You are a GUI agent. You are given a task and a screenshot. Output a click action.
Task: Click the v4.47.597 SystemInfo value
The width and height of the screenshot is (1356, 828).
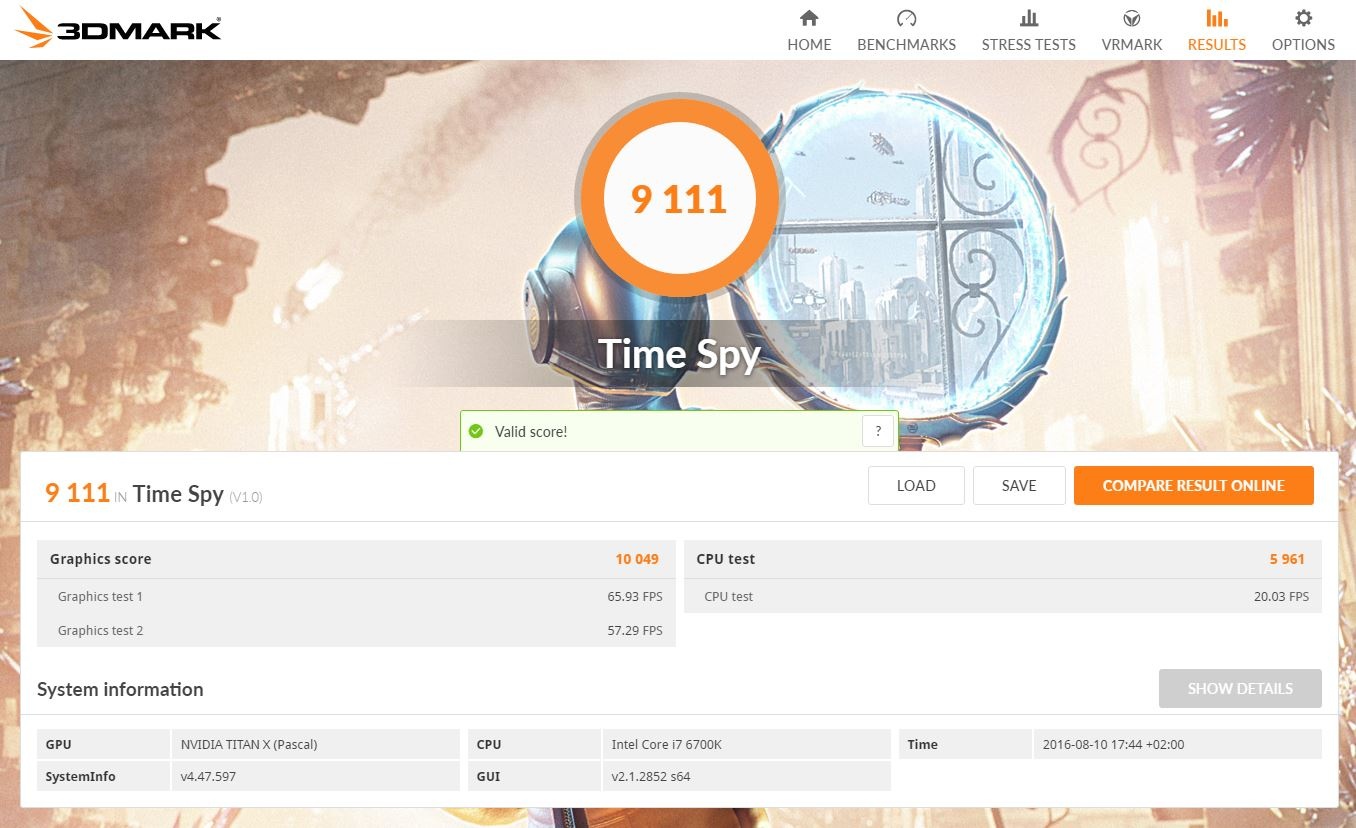pos(208,777)
